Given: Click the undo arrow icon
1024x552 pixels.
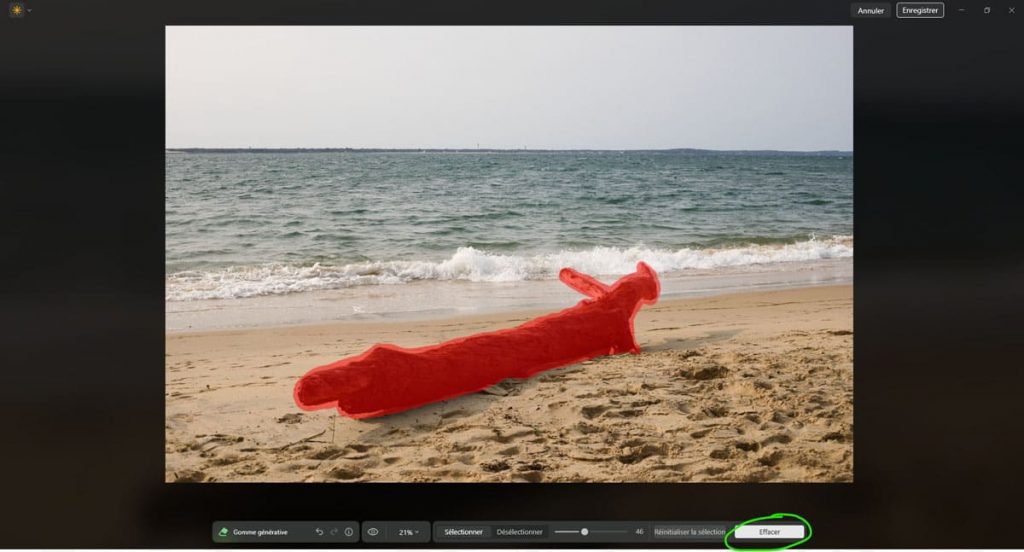Looking at the screenshot, I should pos(319,532).
